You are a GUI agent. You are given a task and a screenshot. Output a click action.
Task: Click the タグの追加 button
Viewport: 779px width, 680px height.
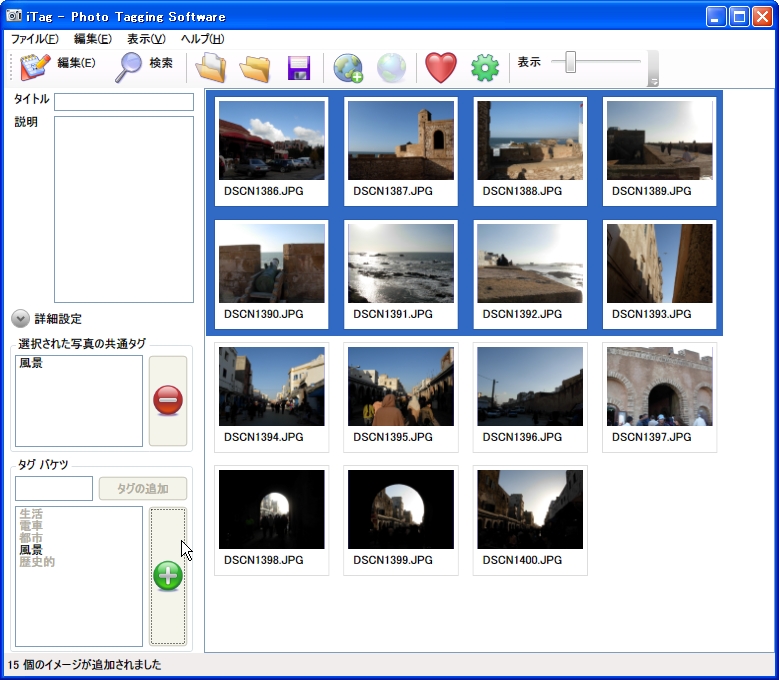(143, 489)
